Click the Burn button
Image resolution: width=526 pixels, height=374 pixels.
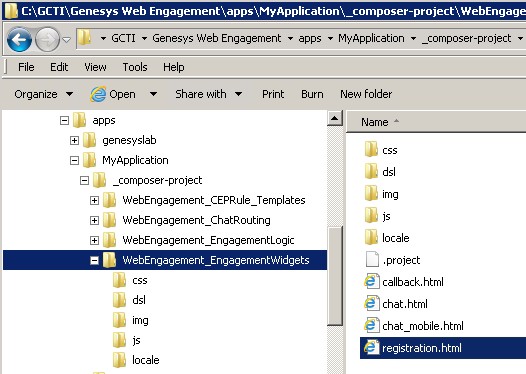(x=312, y=94)
